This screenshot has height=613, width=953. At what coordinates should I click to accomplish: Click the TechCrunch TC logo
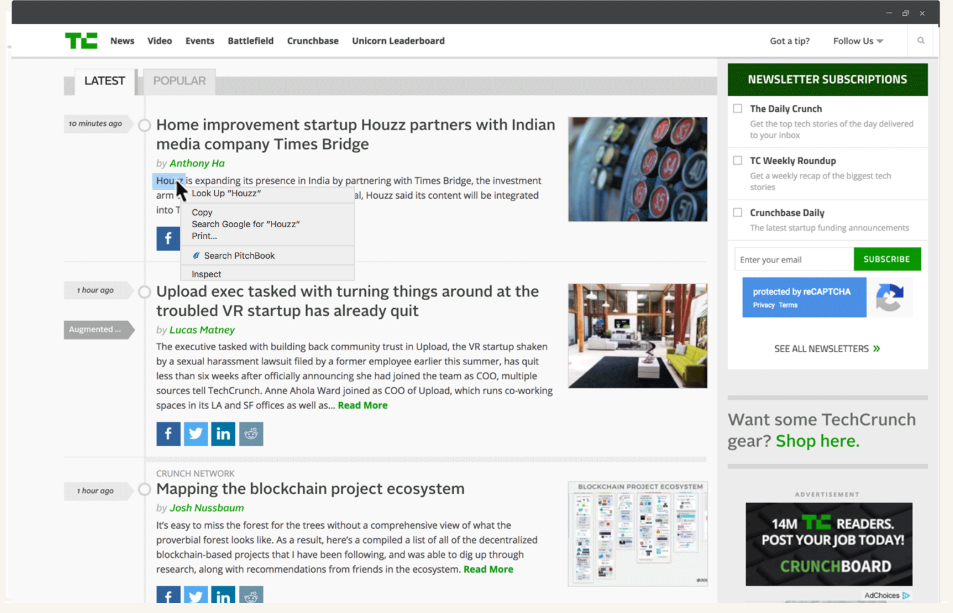coord(81,41)
